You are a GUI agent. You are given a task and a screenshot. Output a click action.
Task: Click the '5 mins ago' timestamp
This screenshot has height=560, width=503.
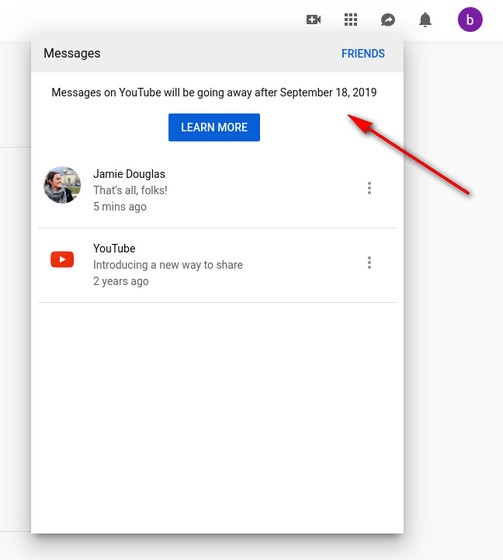tap(120, 206)
